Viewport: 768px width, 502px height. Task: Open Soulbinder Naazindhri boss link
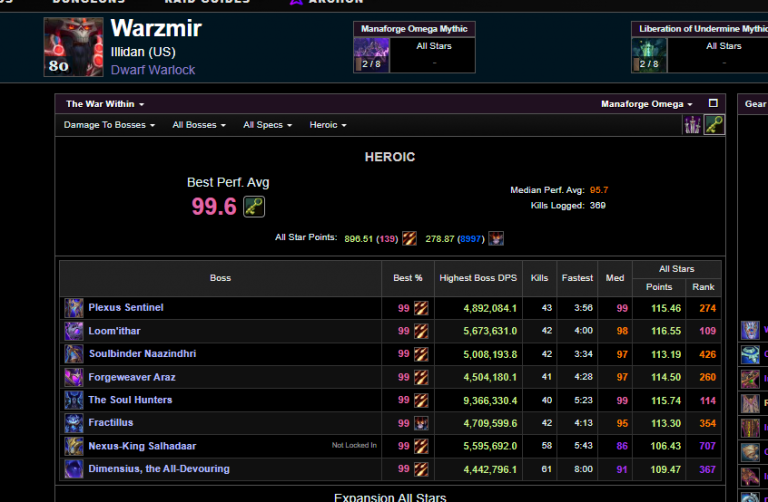coord(143,354)
